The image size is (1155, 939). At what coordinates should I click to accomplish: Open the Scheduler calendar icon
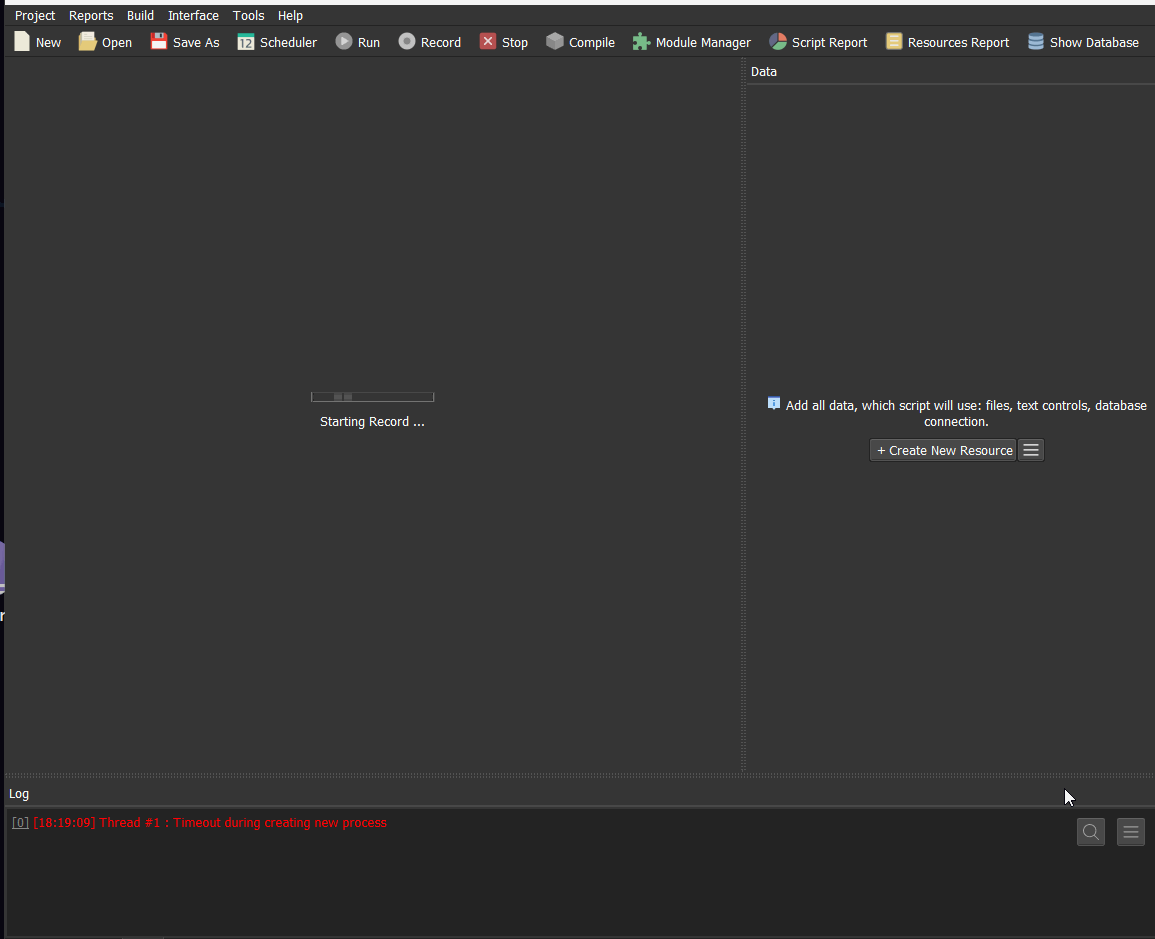[x=246, y=42]
